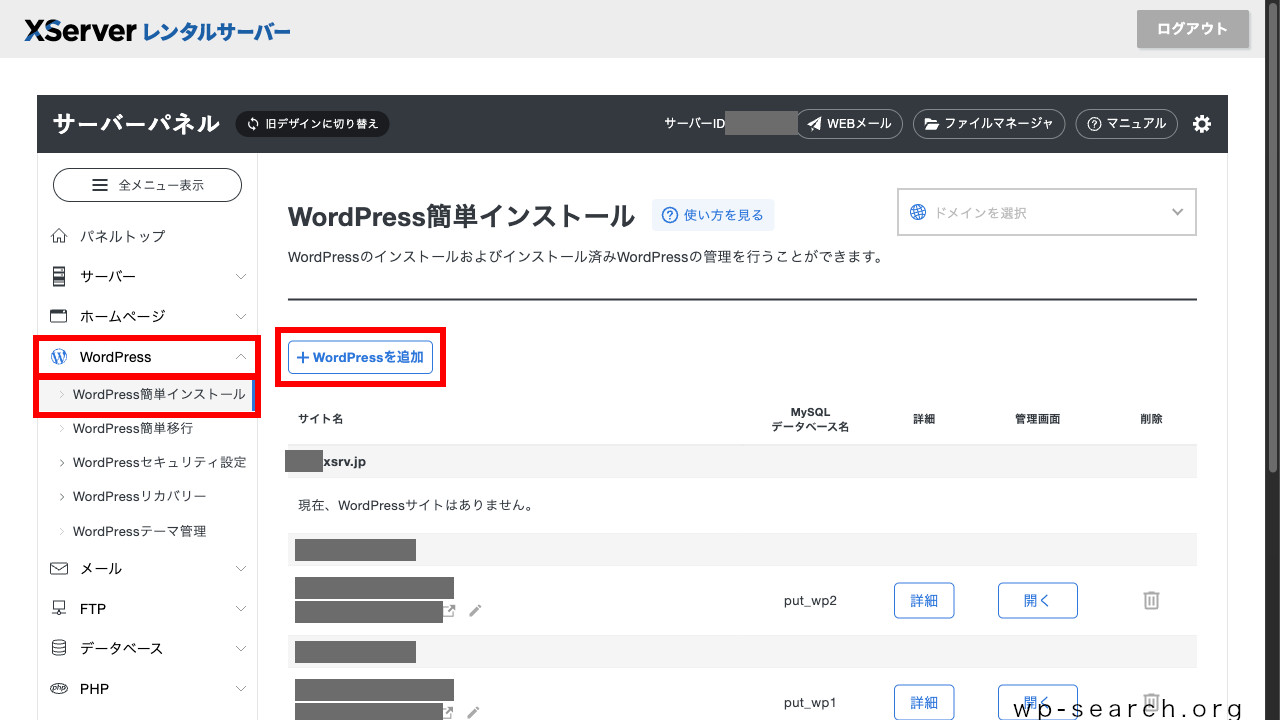Open WEBメール via the paper plane icon
The image size is (1280, 720).
[814, 124]
